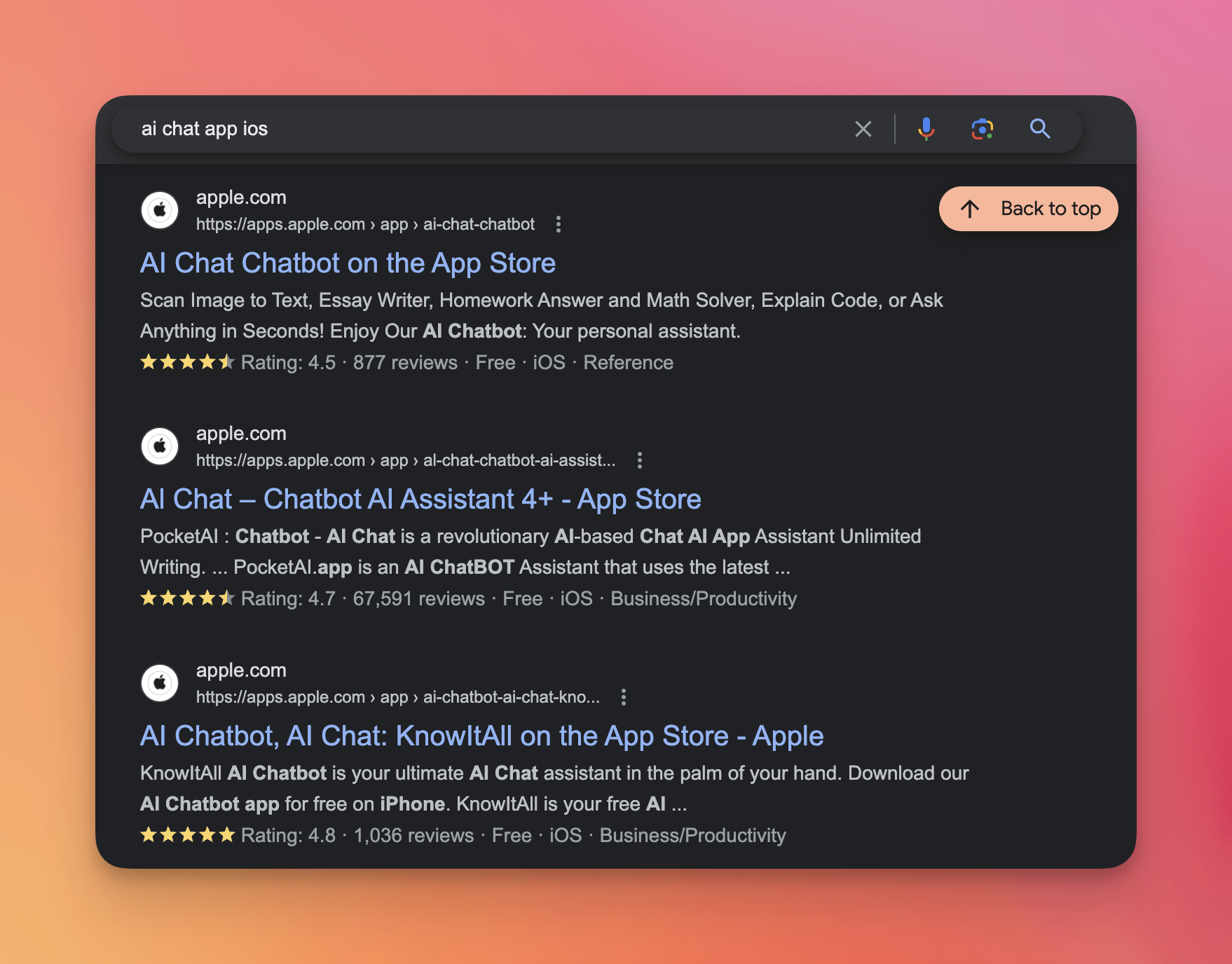Submit search with magnifying glass icon
Screen dimensions: 1232x964
1040,129
